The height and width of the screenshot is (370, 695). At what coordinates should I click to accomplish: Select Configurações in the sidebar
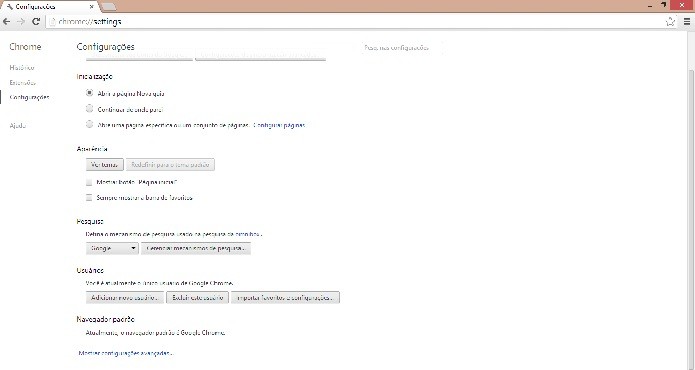(x=29, y=97)
